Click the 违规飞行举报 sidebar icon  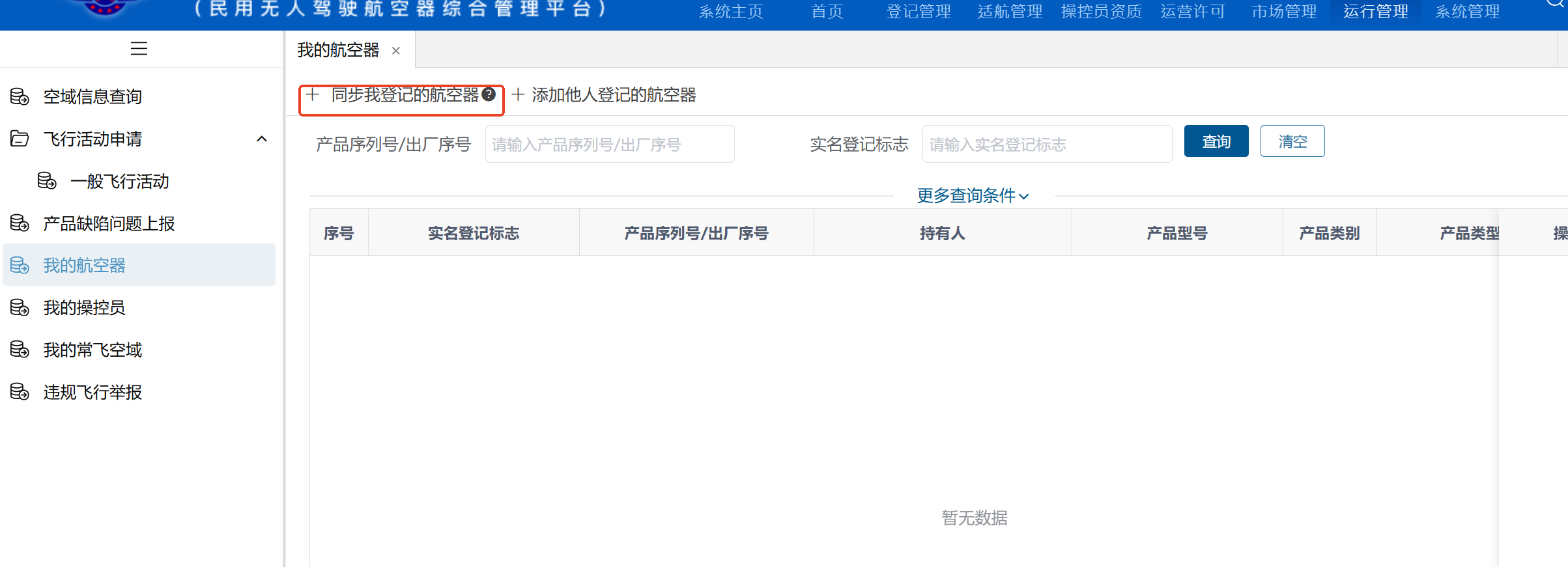pyautogui.click(x=20, y=392)
